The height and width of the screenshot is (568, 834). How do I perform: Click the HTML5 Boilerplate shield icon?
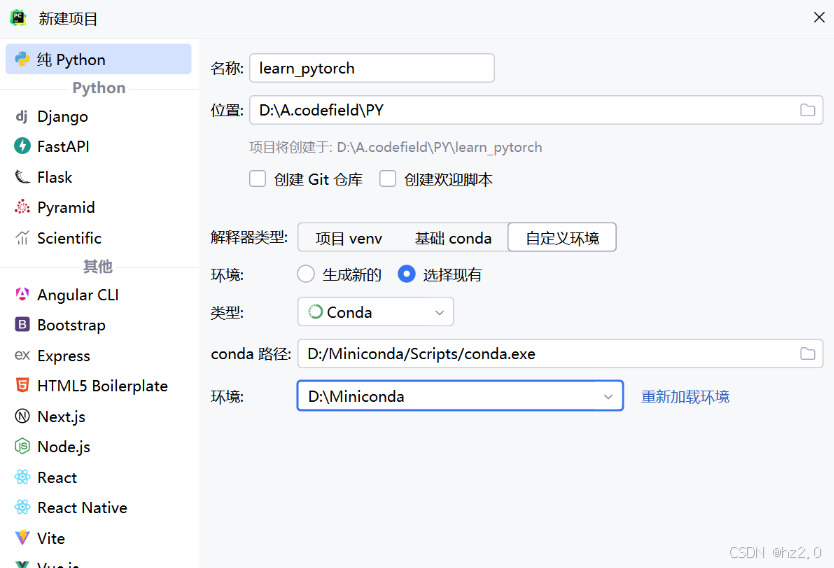(x=22, y=385)
